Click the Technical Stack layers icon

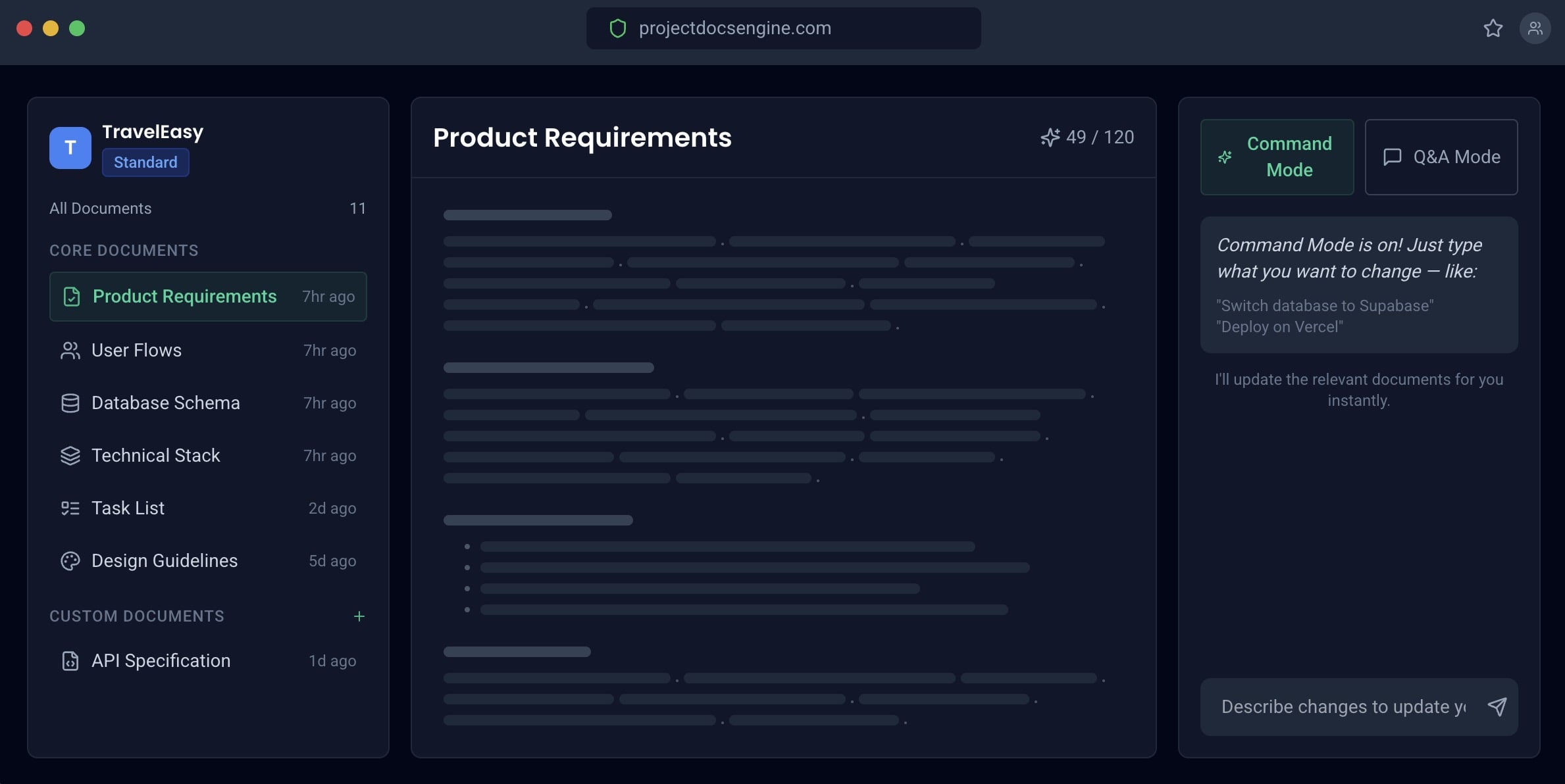click(70, 455)
